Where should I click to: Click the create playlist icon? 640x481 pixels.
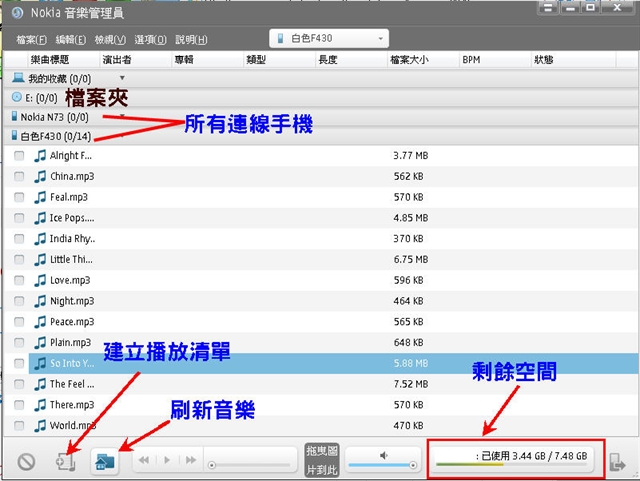point(65,462)
